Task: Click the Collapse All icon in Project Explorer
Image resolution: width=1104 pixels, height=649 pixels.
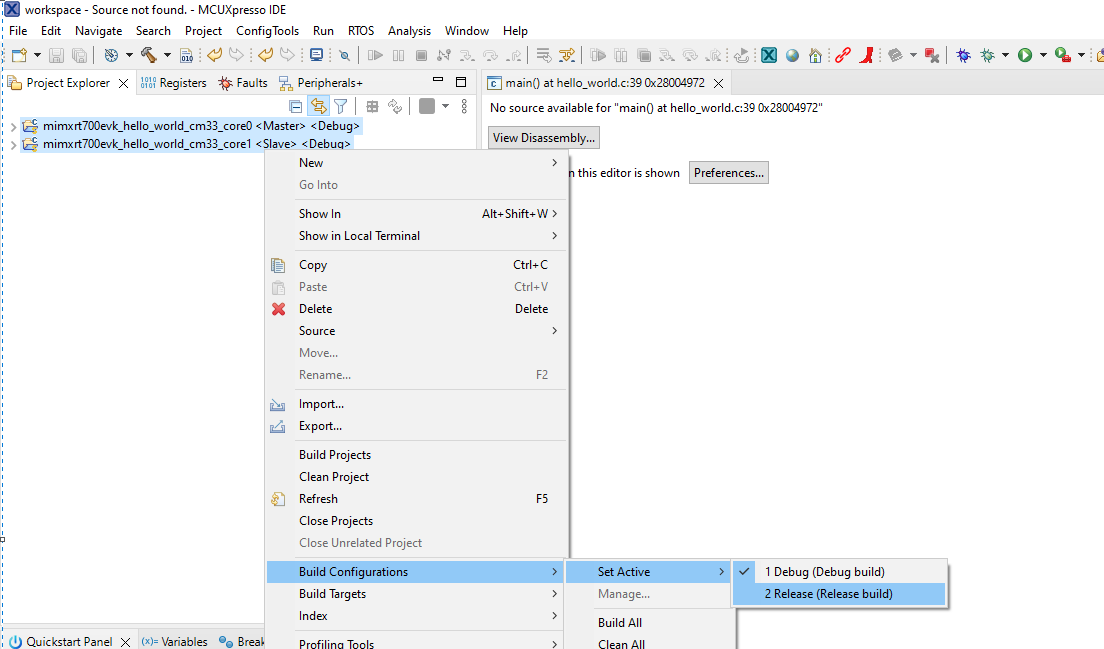Action: 296,106
